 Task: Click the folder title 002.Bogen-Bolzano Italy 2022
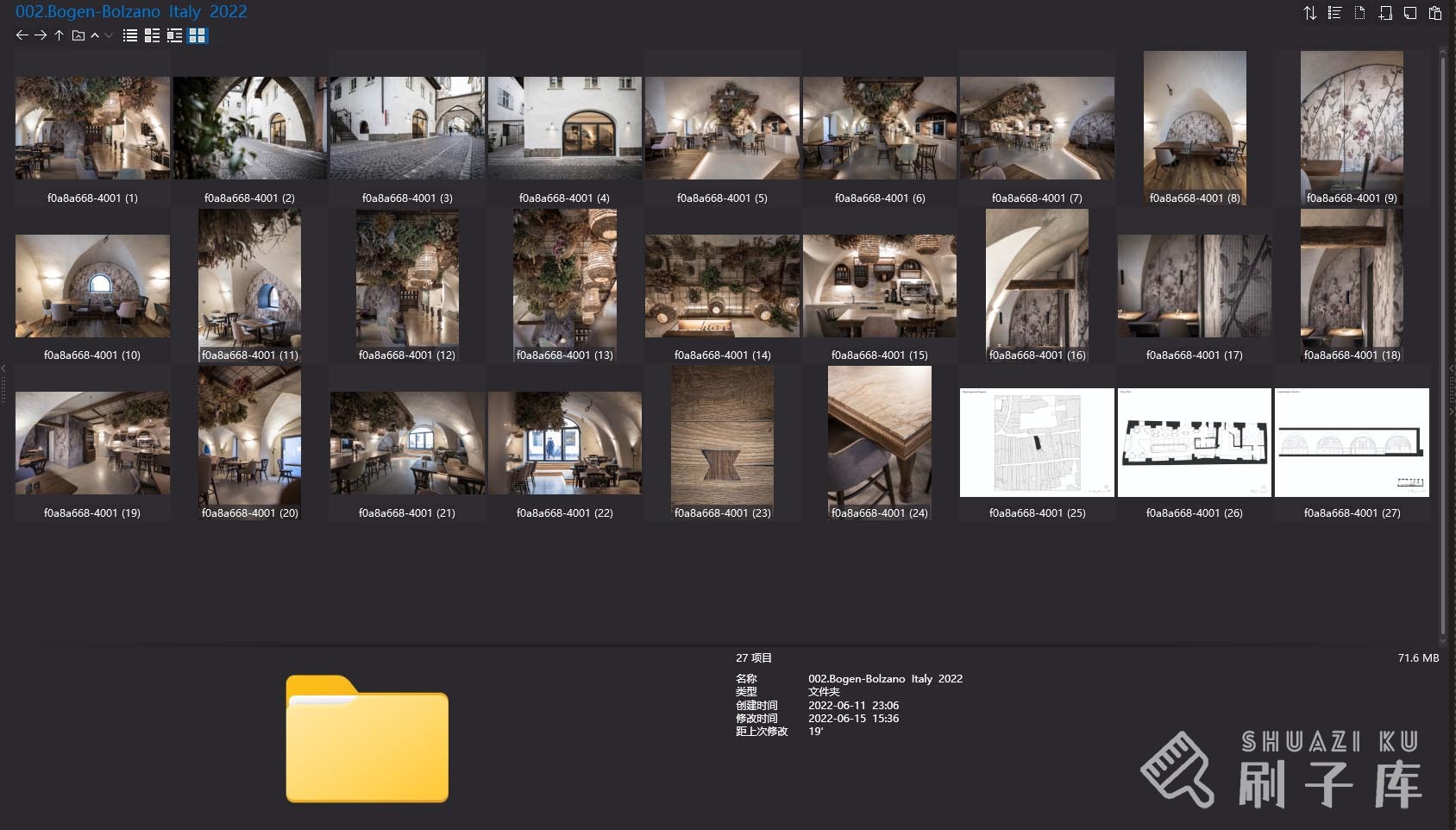(131, 12)
